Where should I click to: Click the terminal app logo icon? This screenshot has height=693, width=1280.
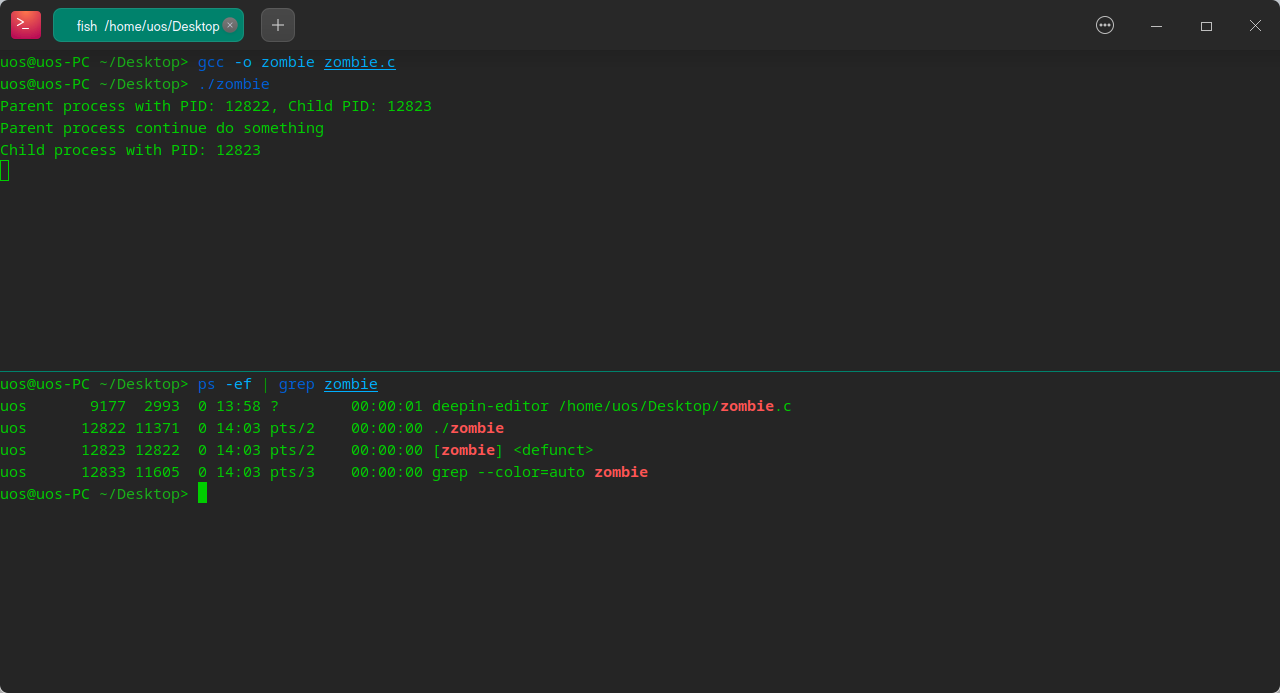pyautogui.click(x=26, y=25)
